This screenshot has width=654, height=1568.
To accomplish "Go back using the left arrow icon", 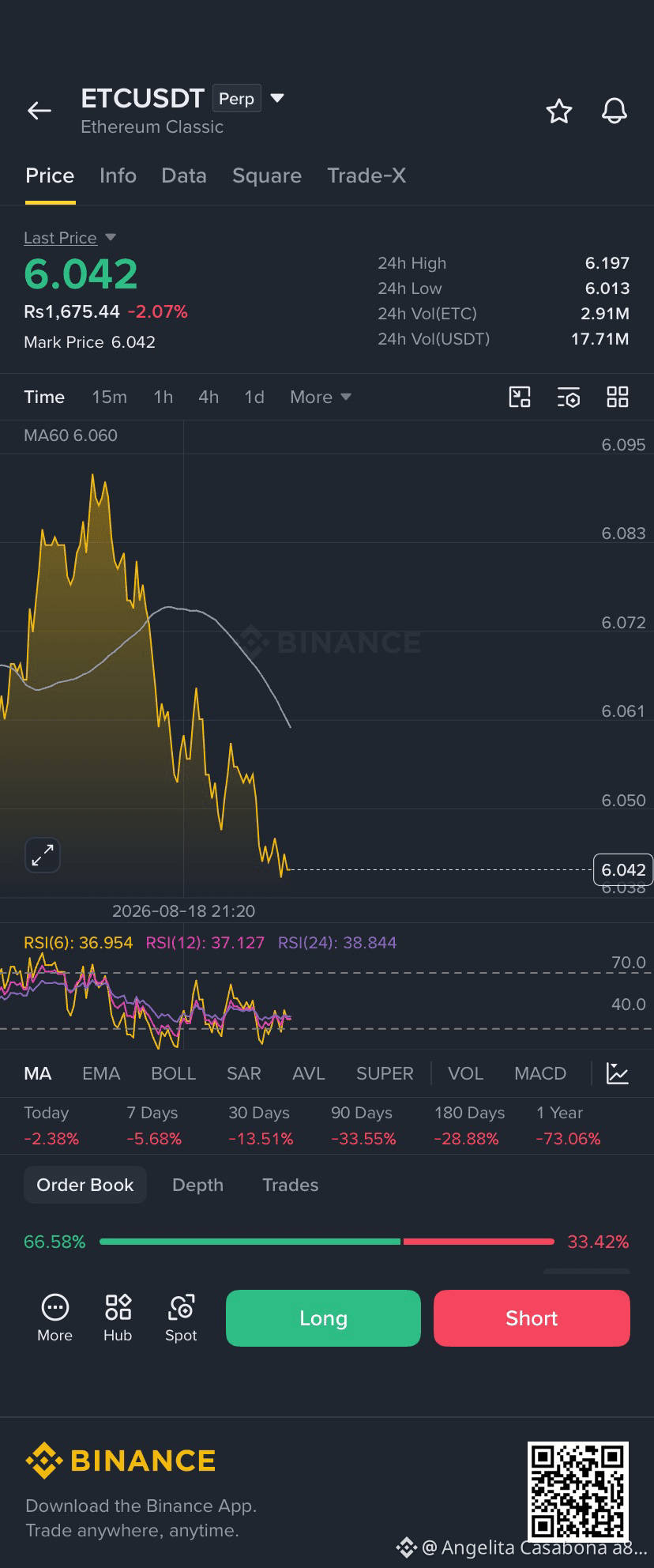I will pos(39,111).
